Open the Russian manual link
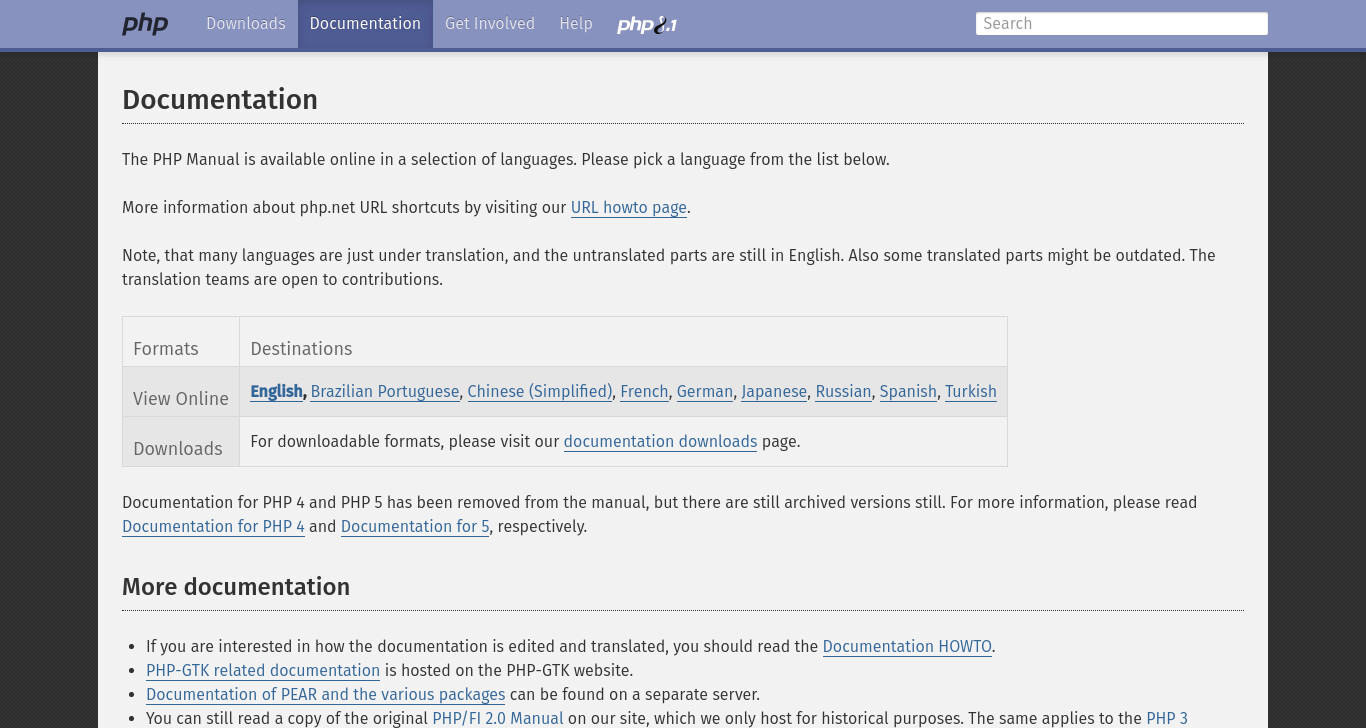 (x=843, y=392)
